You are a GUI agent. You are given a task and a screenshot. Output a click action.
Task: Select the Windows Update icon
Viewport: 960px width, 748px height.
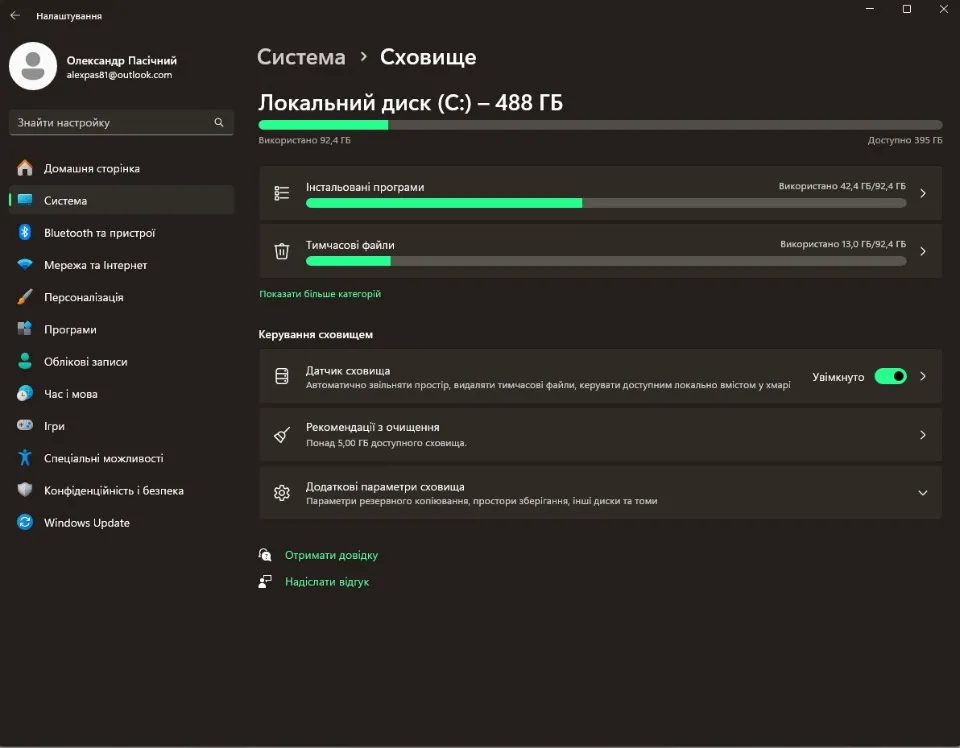point(25,523)
